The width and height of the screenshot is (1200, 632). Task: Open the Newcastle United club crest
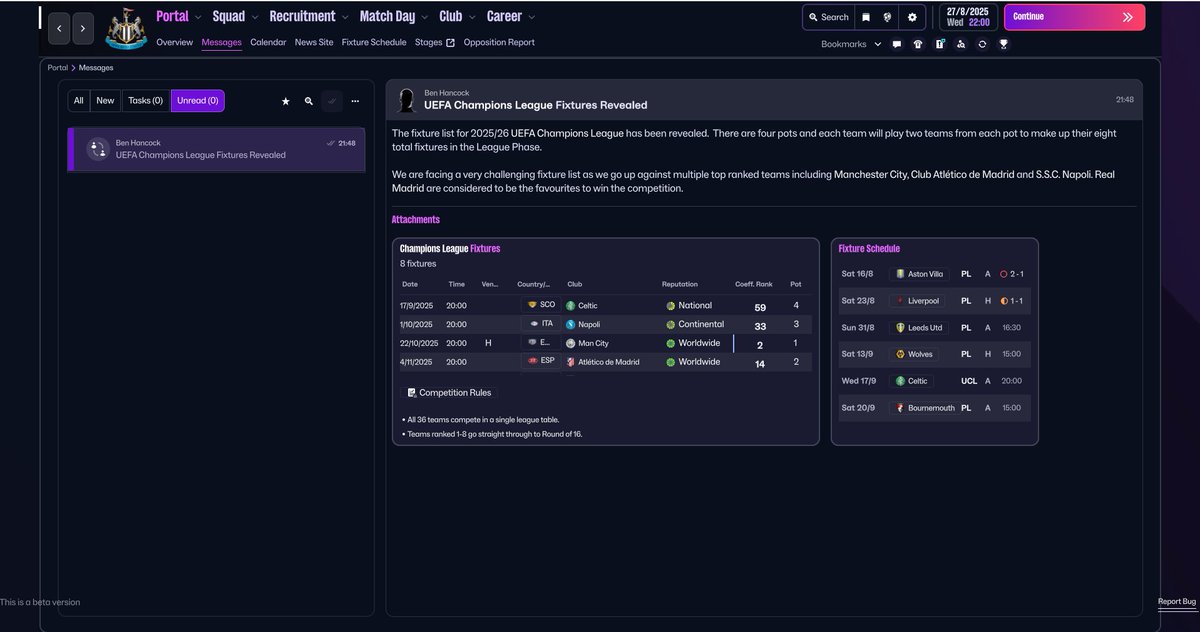[126, 28]
